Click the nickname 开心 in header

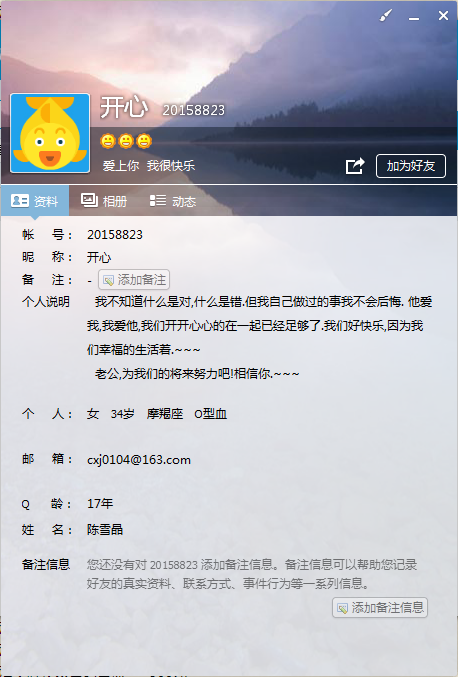pos(124,107)
